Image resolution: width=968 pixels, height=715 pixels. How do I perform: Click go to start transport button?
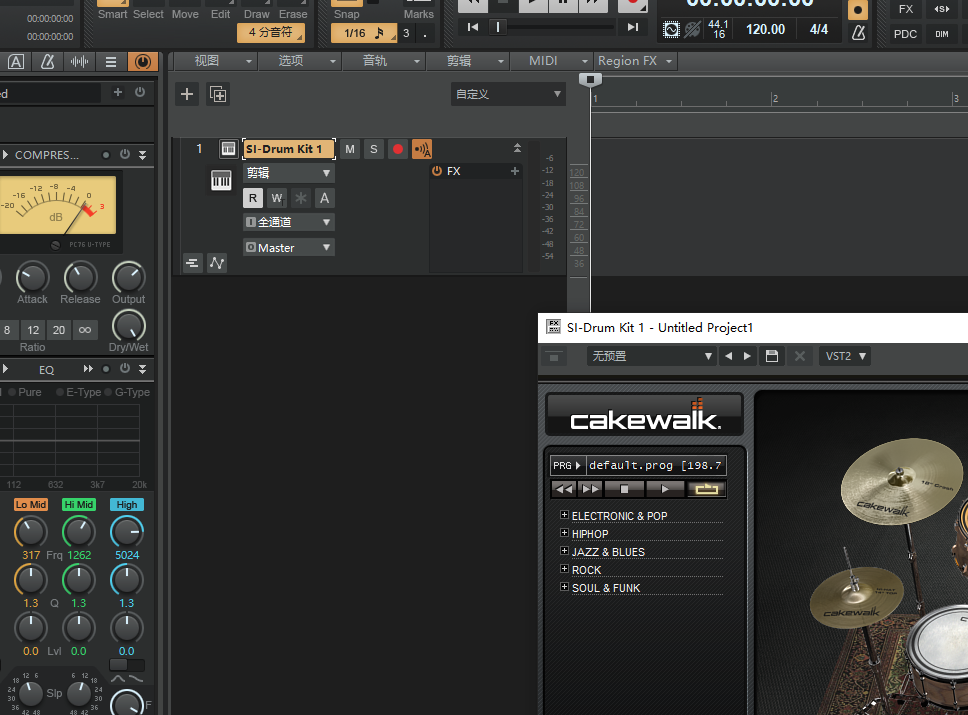[473, 27]
